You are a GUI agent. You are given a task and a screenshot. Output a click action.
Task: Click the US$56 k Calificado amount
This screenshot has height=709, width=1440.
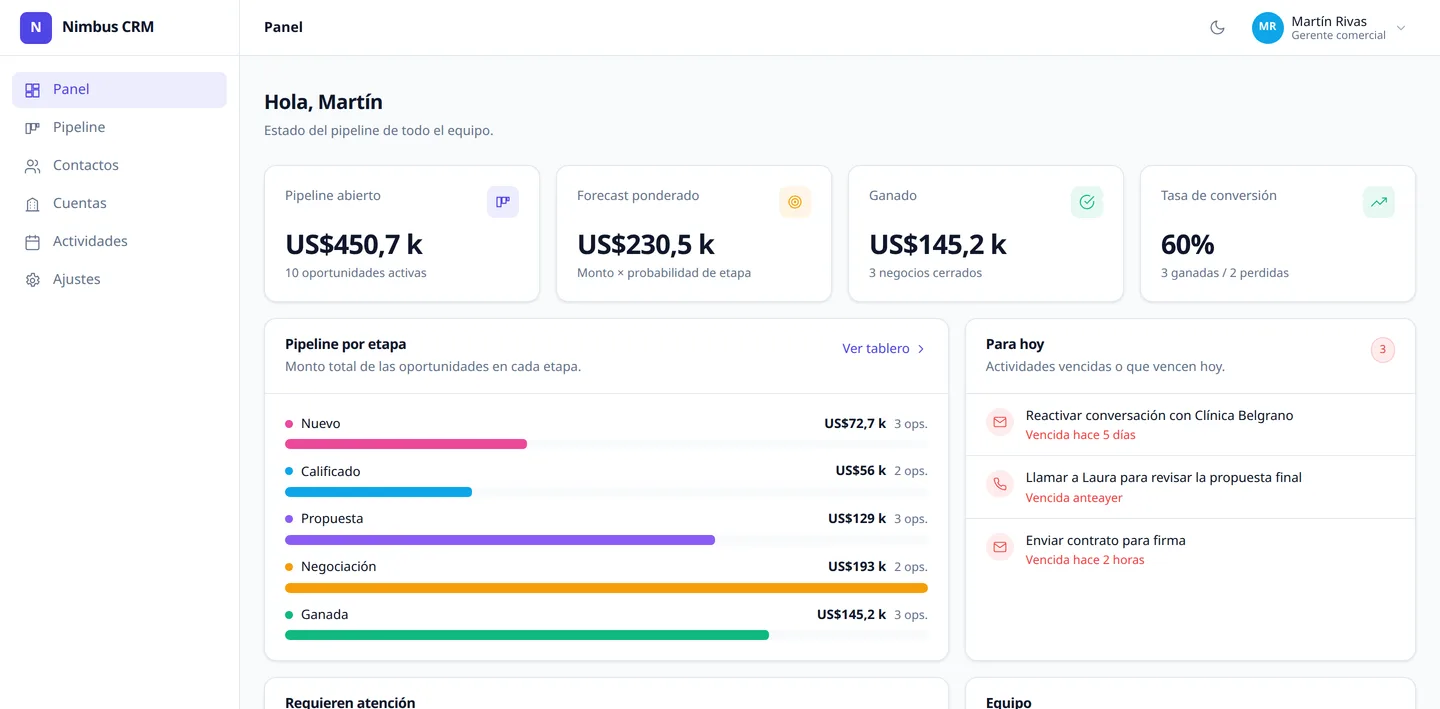point(861,471)
